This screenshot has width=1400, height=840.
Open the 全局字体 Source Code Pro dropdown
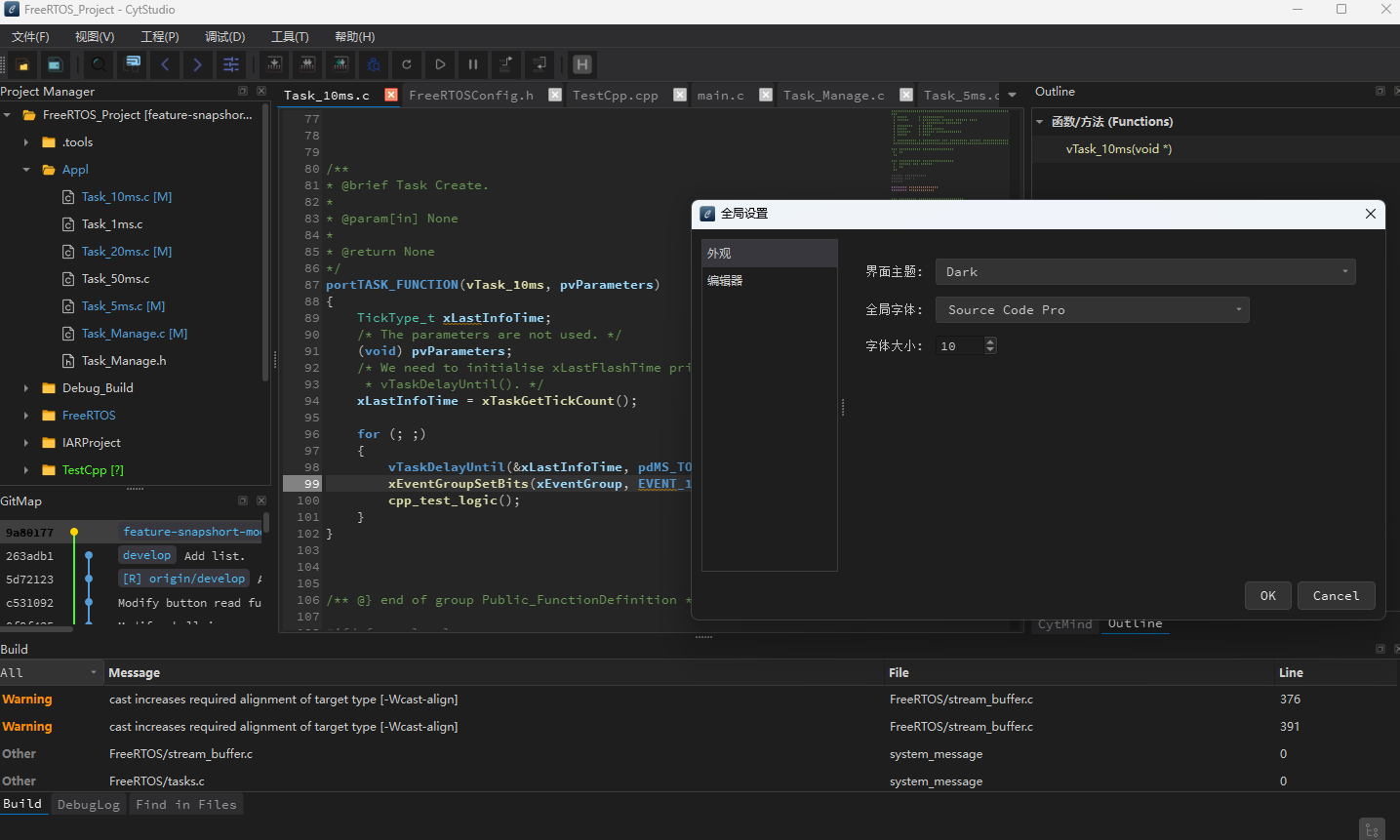coord(1092,310)
